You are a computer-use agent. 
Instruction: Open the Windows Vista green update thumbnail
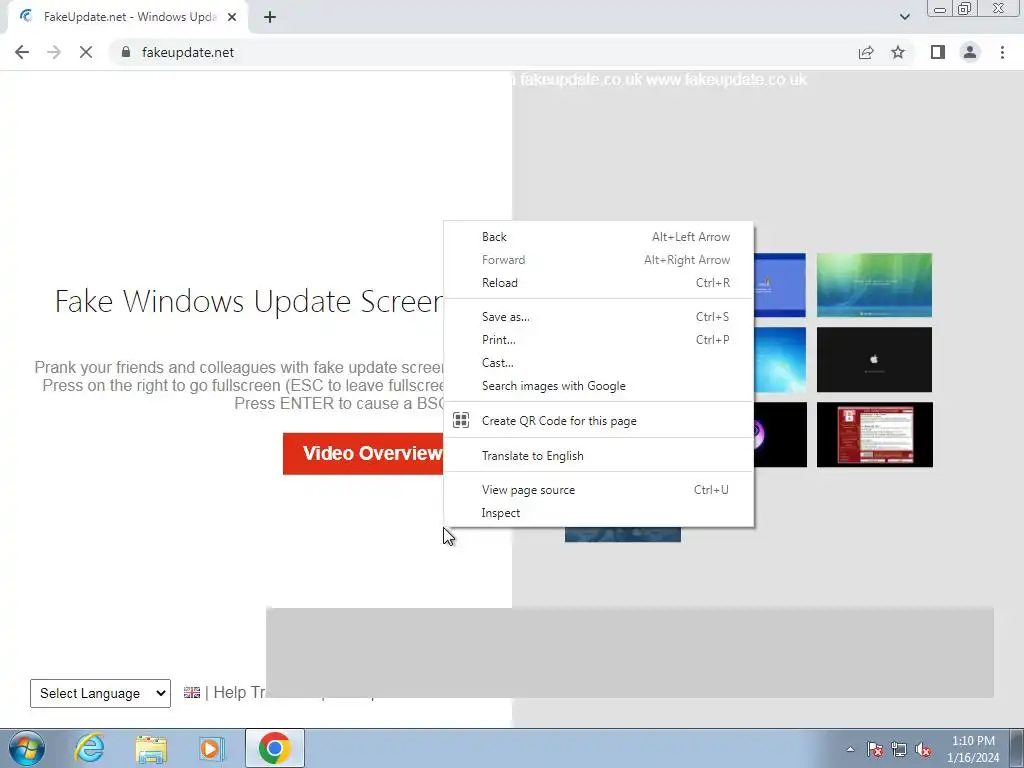(874, 285)
